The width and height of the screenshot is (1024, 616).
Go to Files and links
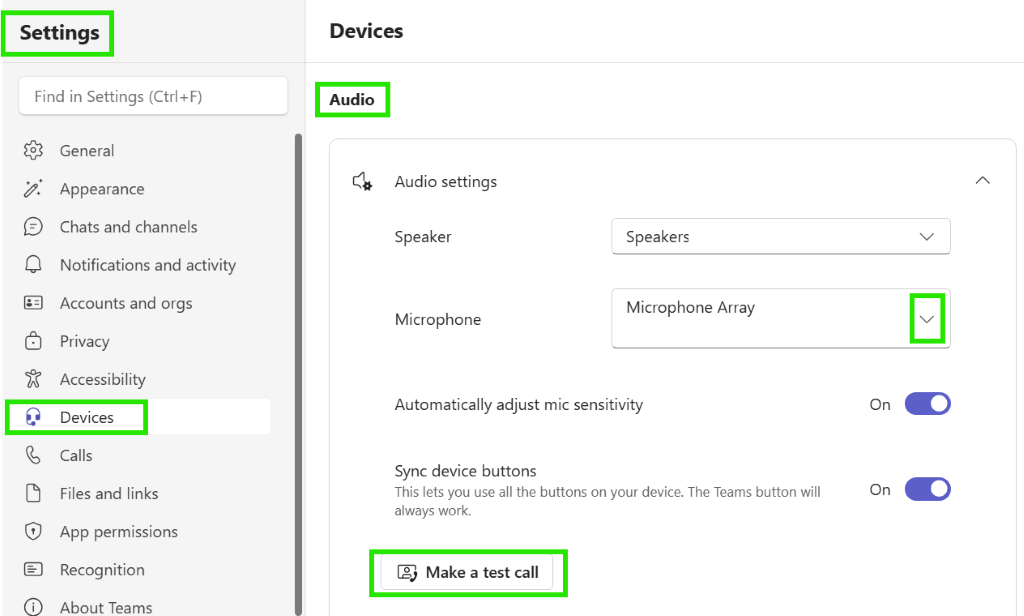pyautogui.click(x=109, y=493)
